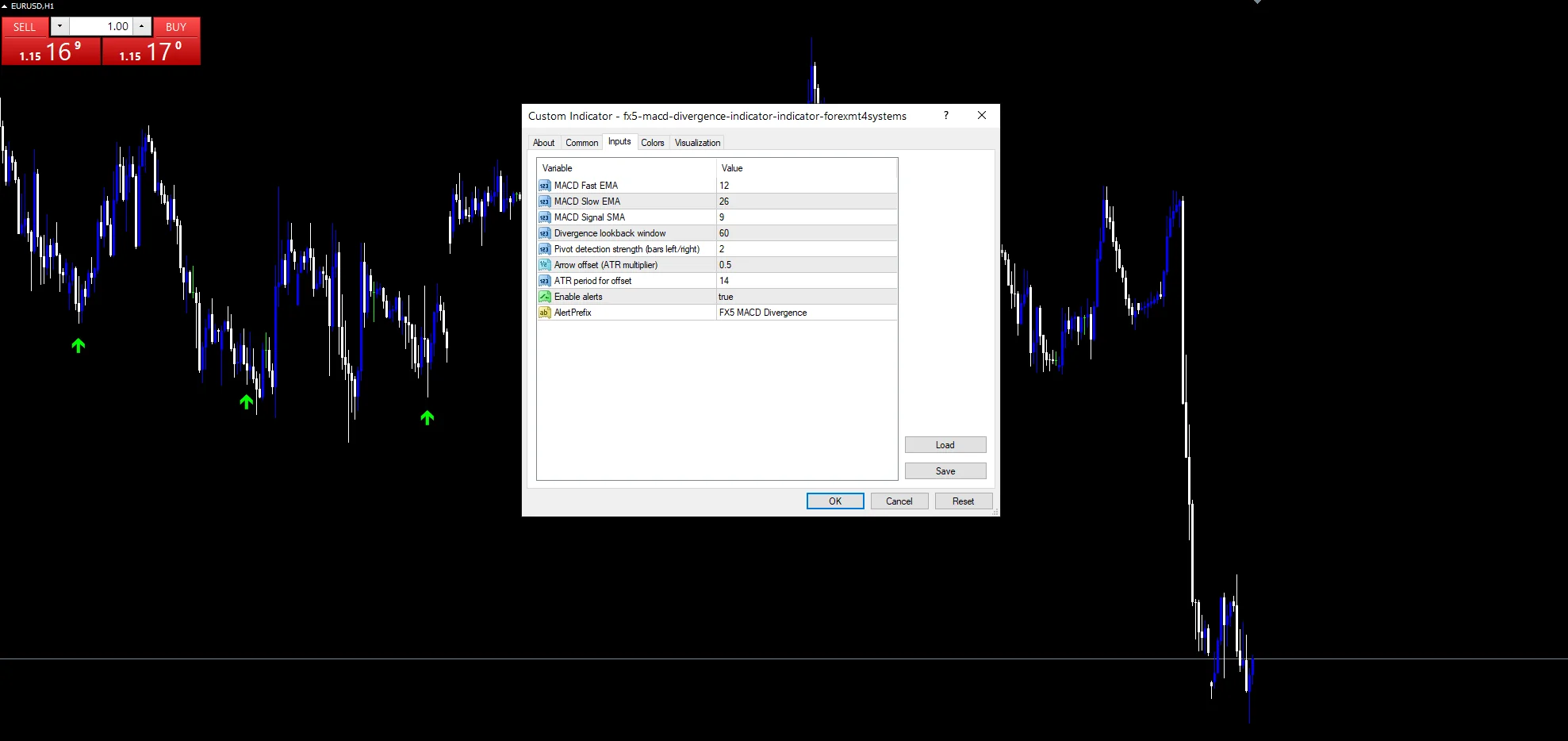
Task: Click the MACD Slow EMA label
Action: pyautogui.click(x=588, y=202)
